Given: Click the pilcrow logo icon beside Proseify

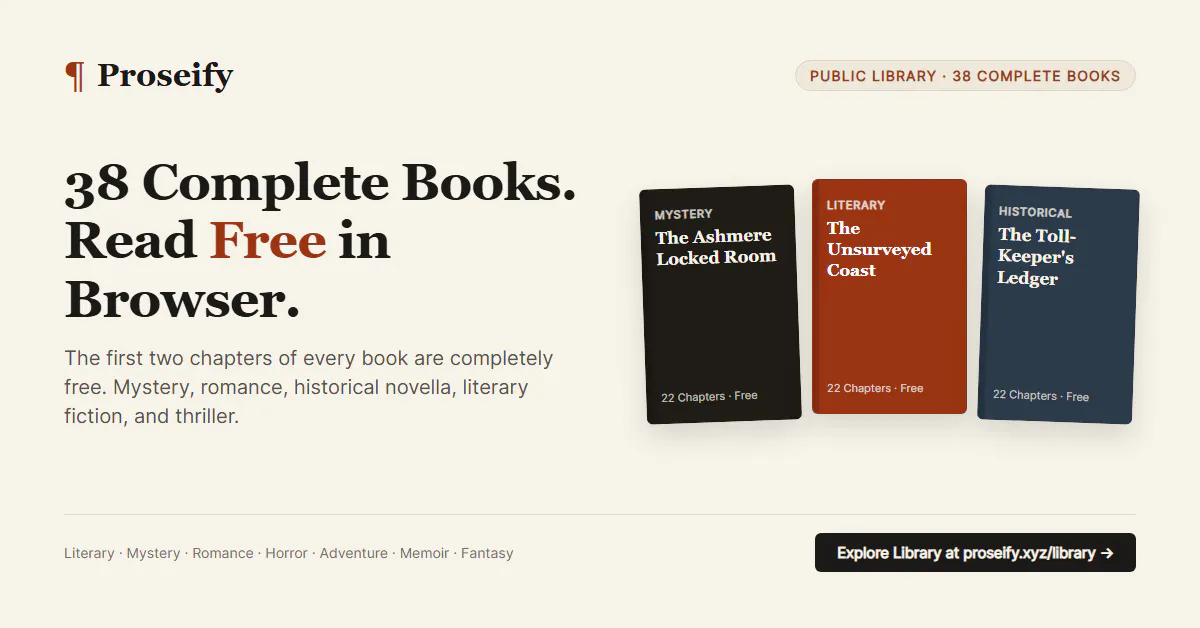Looking at the screenshot, I should coord(75,75).
